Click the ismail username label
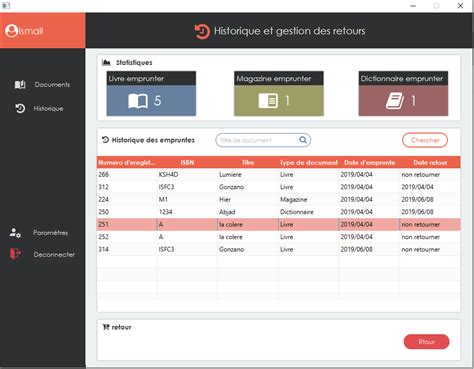Viewport: 474px width, 369px height. (31, 31)
